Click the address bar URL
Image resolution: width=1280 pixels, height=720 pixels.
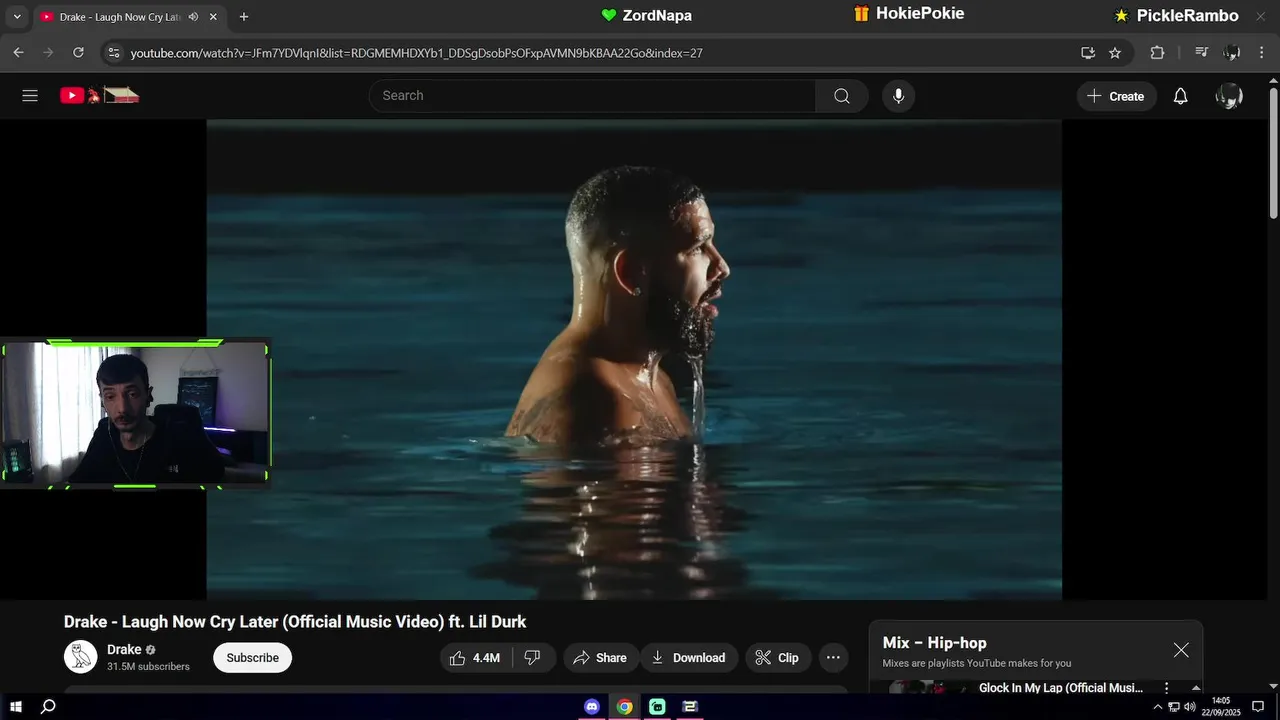coord(416,53)
